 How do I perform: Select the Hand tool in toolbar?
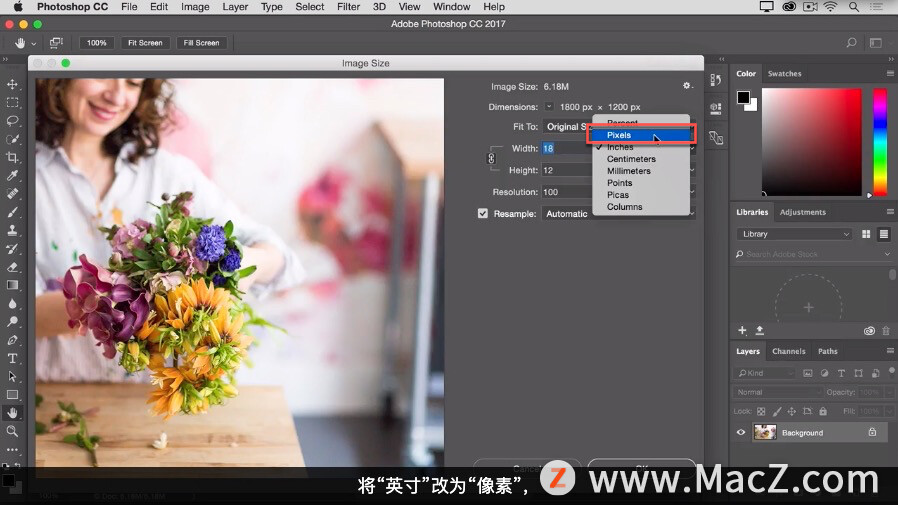pyautogui.click(x=12, y=413)
